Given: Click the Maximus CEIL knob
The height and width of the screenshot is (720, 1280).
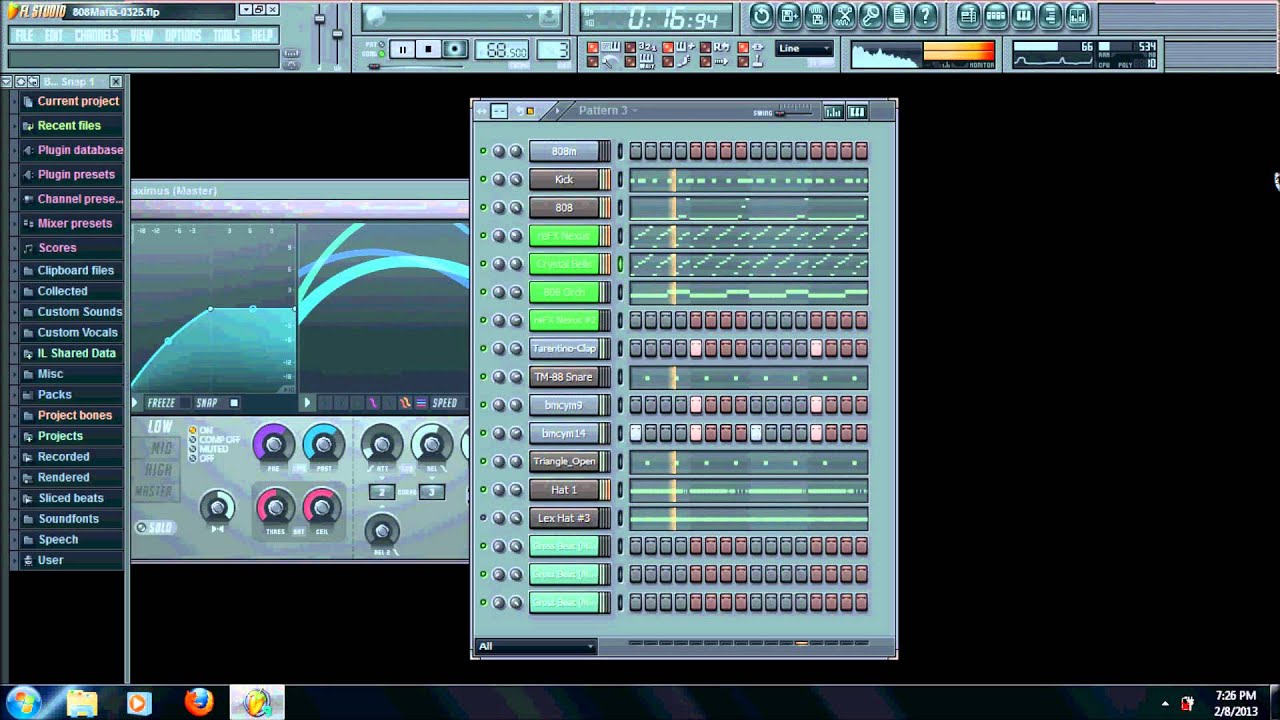Looking at the screenshot, I should 321,508.
